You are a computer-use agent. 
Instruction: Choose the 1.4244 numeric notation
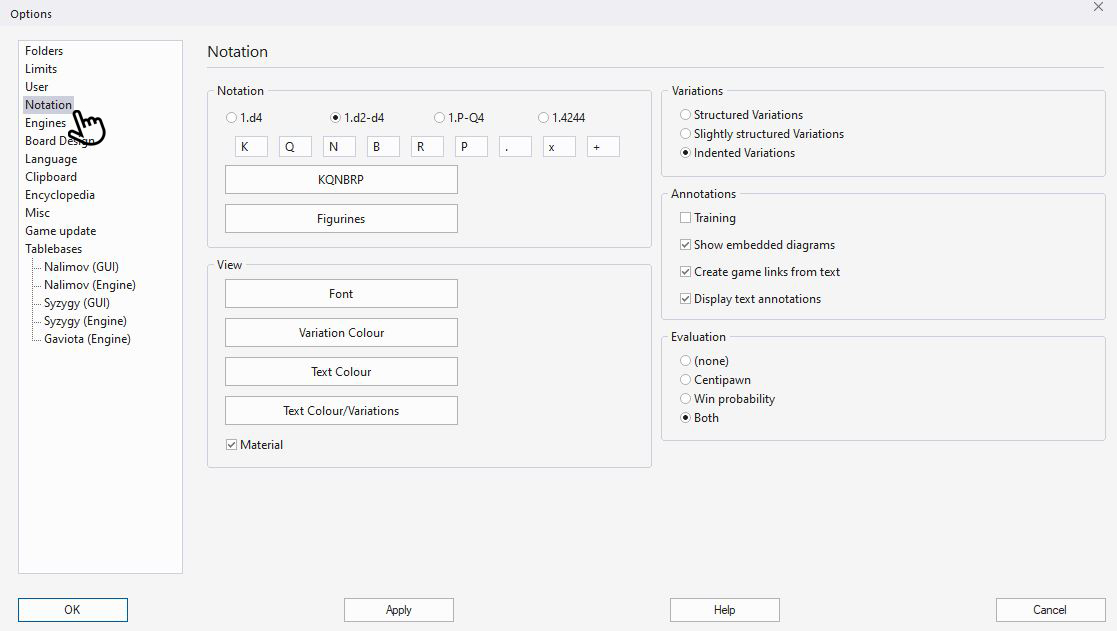[x=562, y=118]
